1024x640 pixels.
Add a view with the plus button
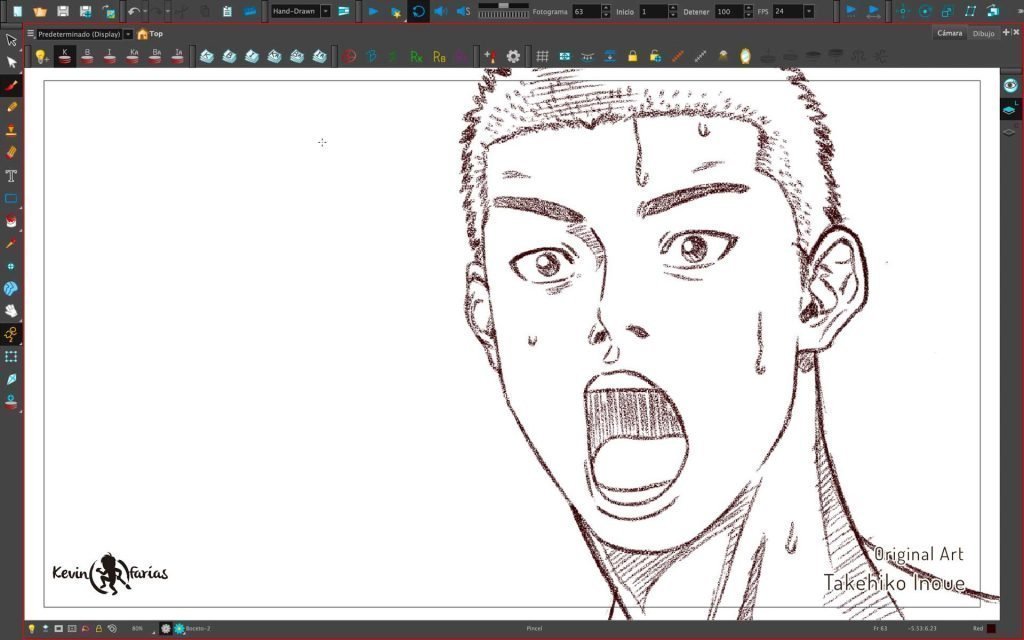pyautogui.click(x=1006, y=32)
